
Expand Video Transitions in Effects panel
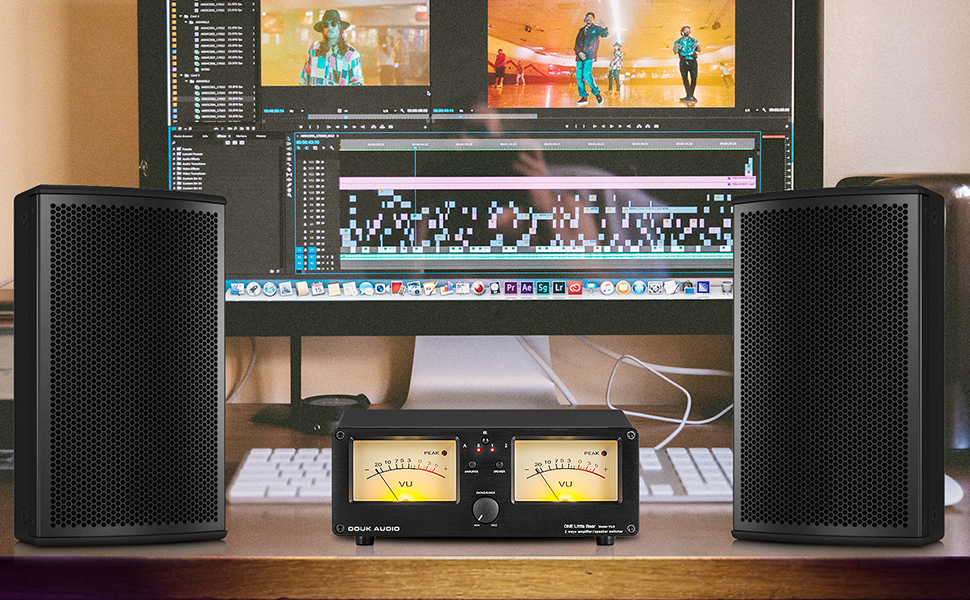pyautogui.click(x=174, y=174)
